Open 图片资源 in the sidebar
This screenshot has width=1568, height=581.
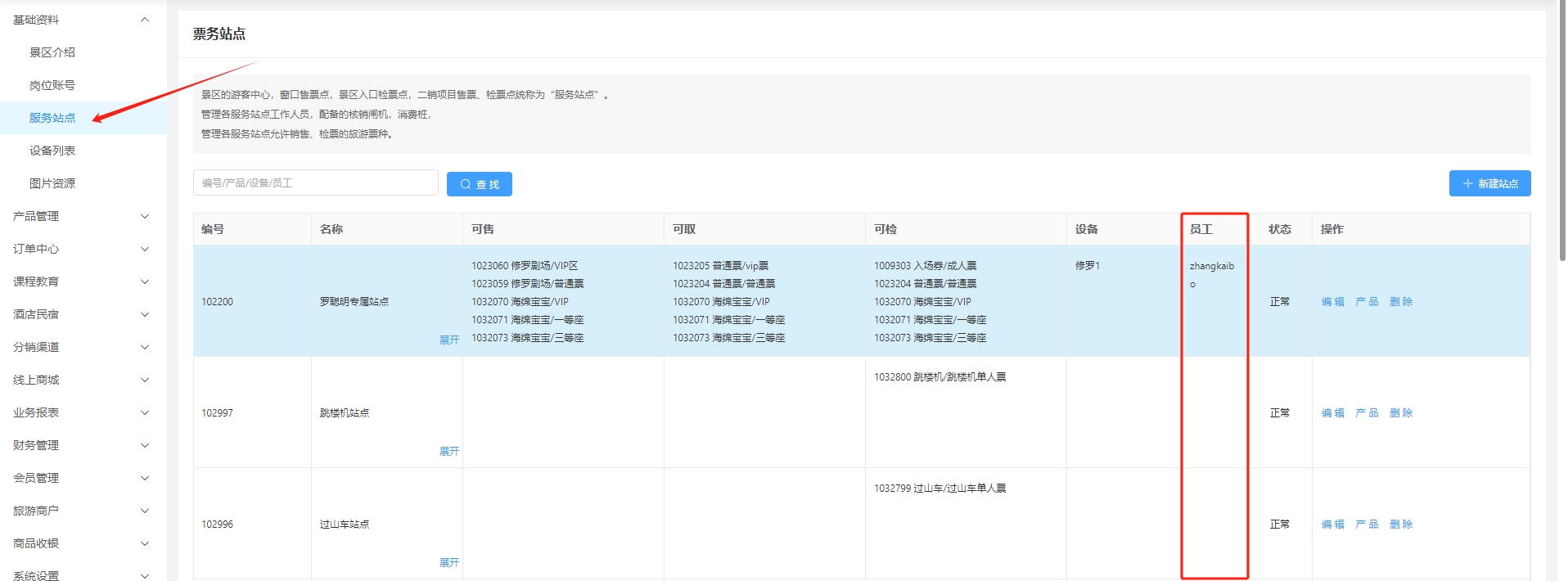click(52, 183)
